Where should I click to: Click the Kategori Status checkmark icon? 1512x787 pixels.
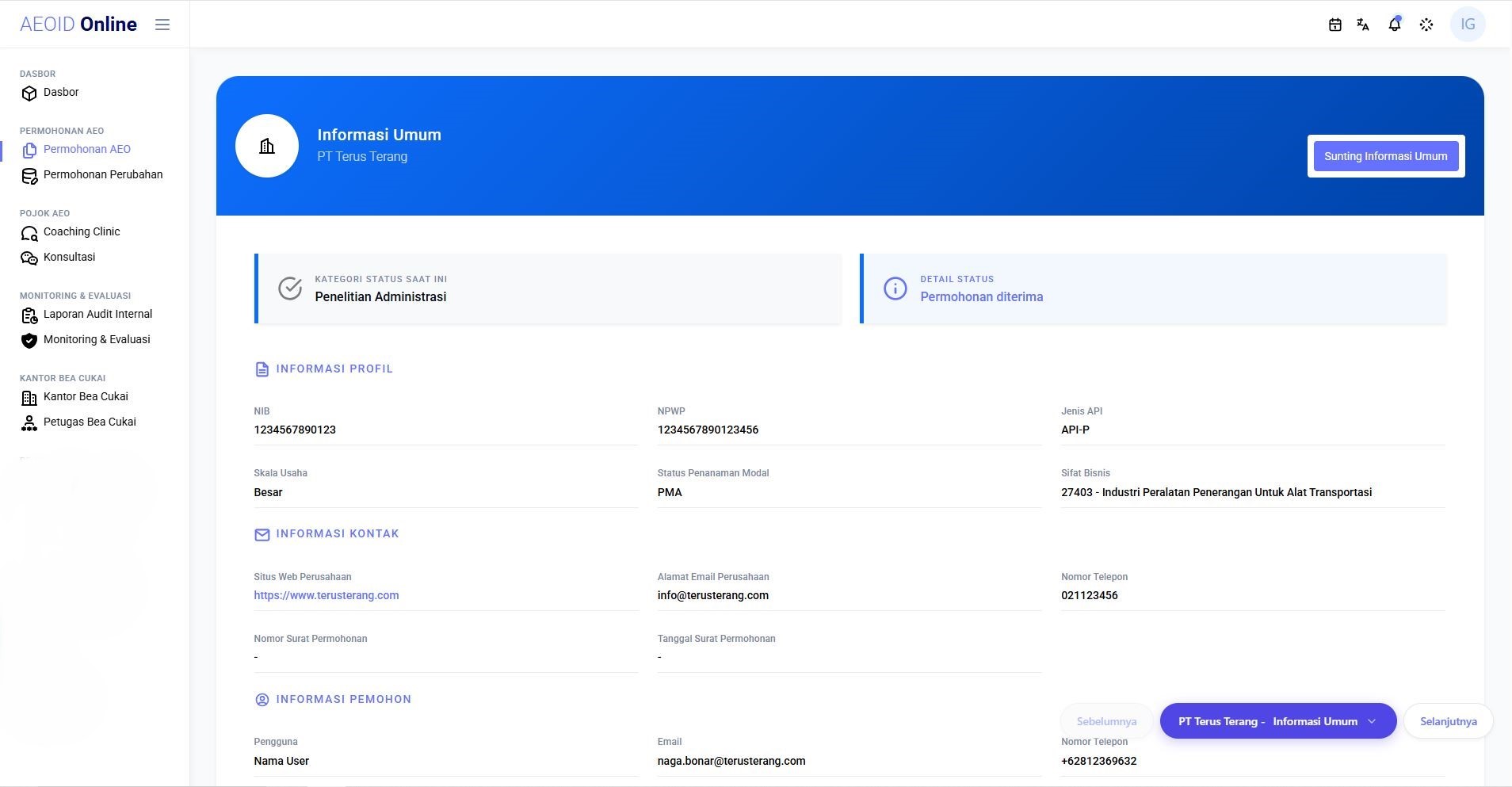[290, 288]
